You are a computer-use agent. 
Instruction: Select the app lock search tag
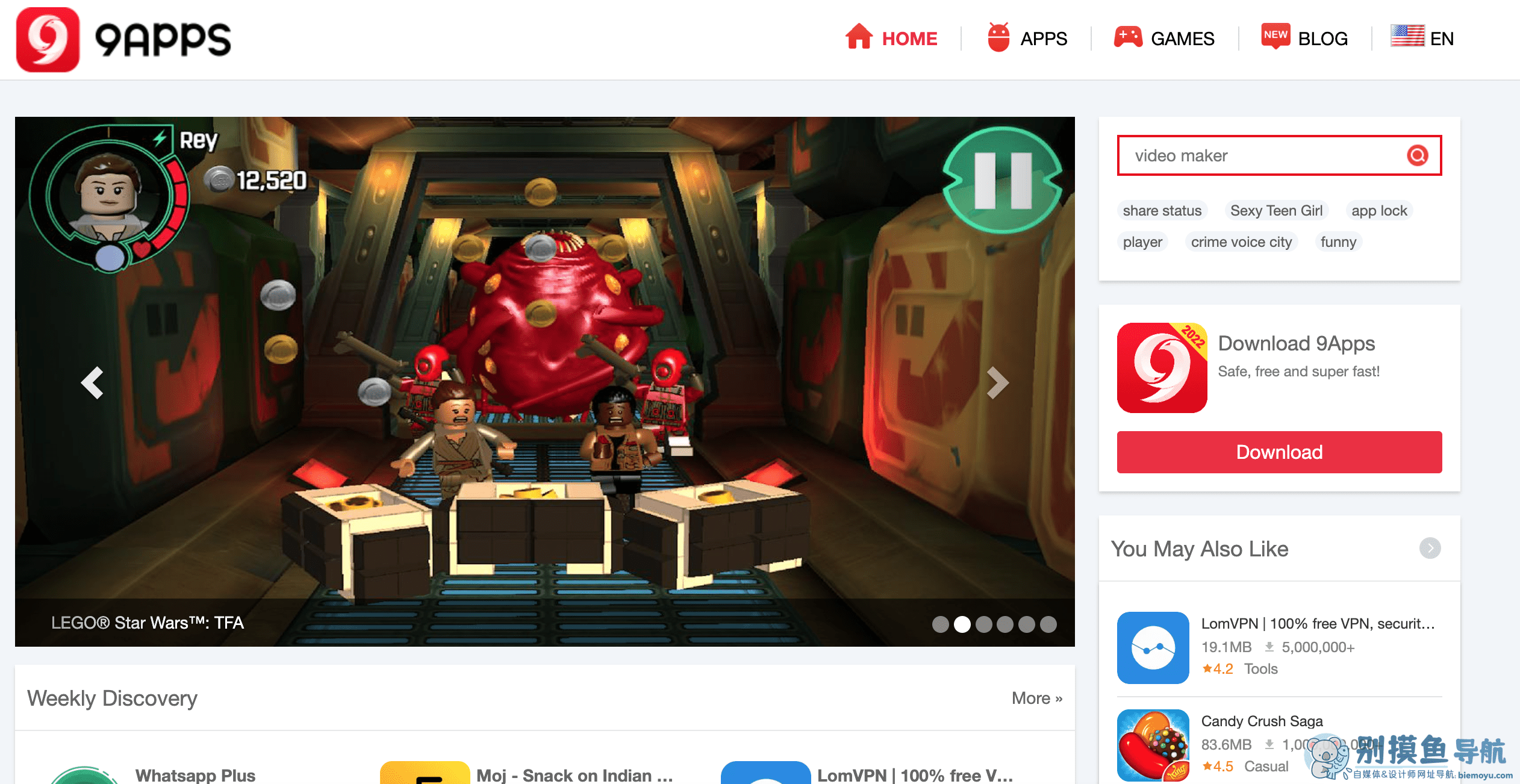point(1379,211)
